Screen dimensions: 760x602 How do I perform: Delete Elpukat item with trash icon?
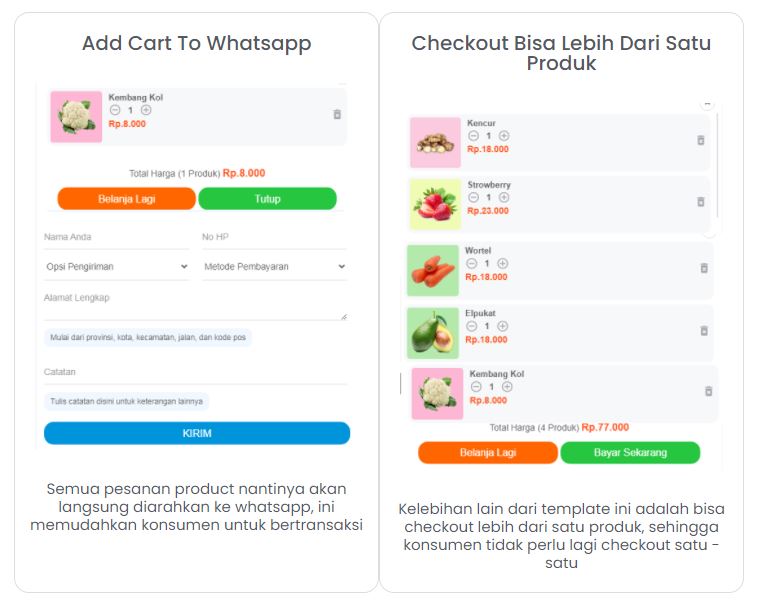704,331
